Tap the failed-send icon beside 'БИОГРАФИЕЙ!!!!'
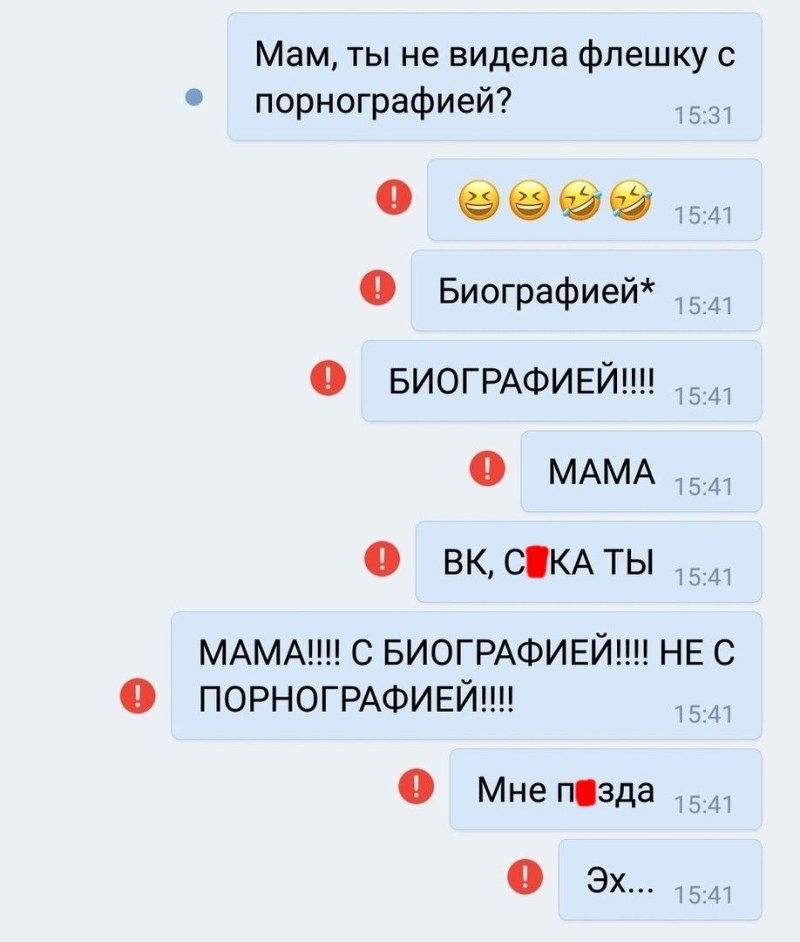This screenshot has width=800, height=942. (x=328, y=378)
